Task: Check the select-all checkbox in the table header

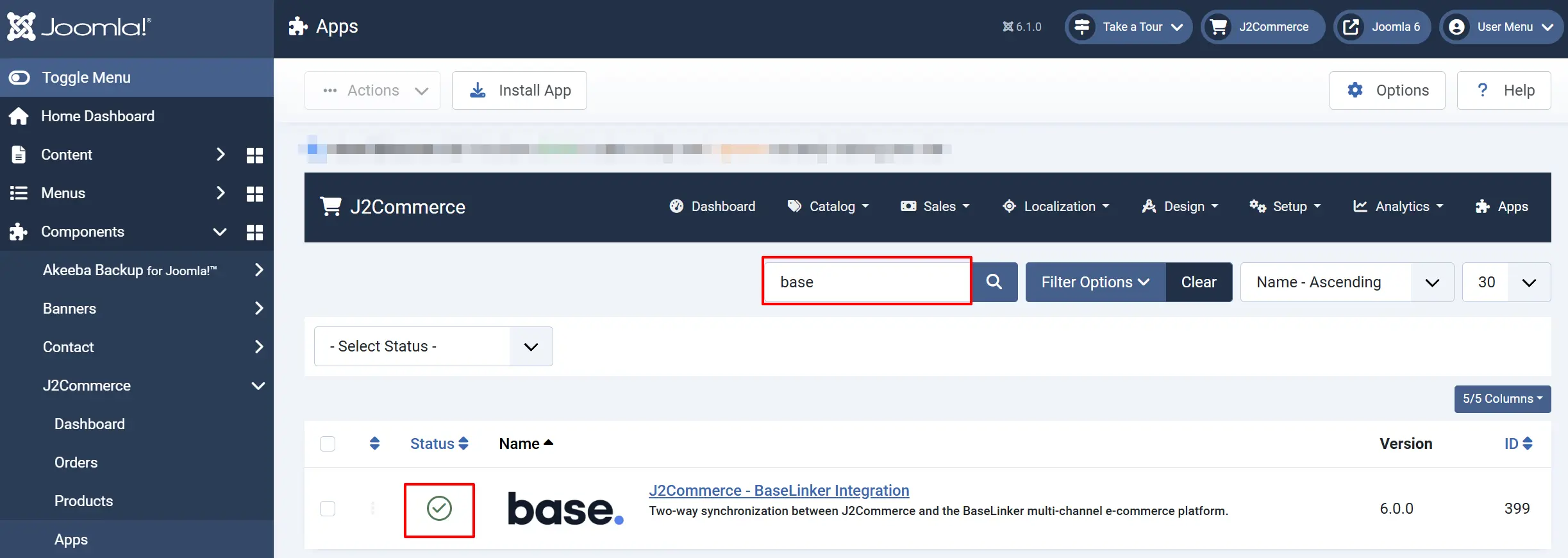Action: 328,444
